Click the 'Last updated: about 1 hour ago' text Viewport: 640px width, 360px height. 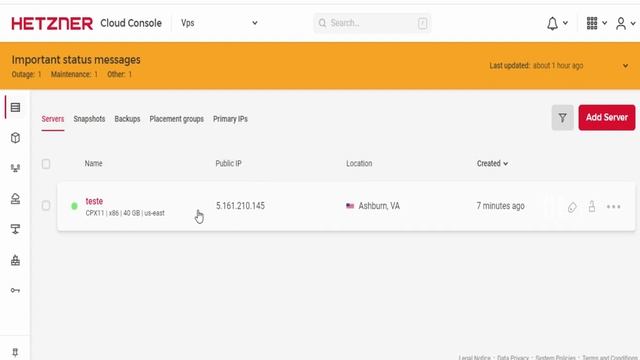[536, 66]
